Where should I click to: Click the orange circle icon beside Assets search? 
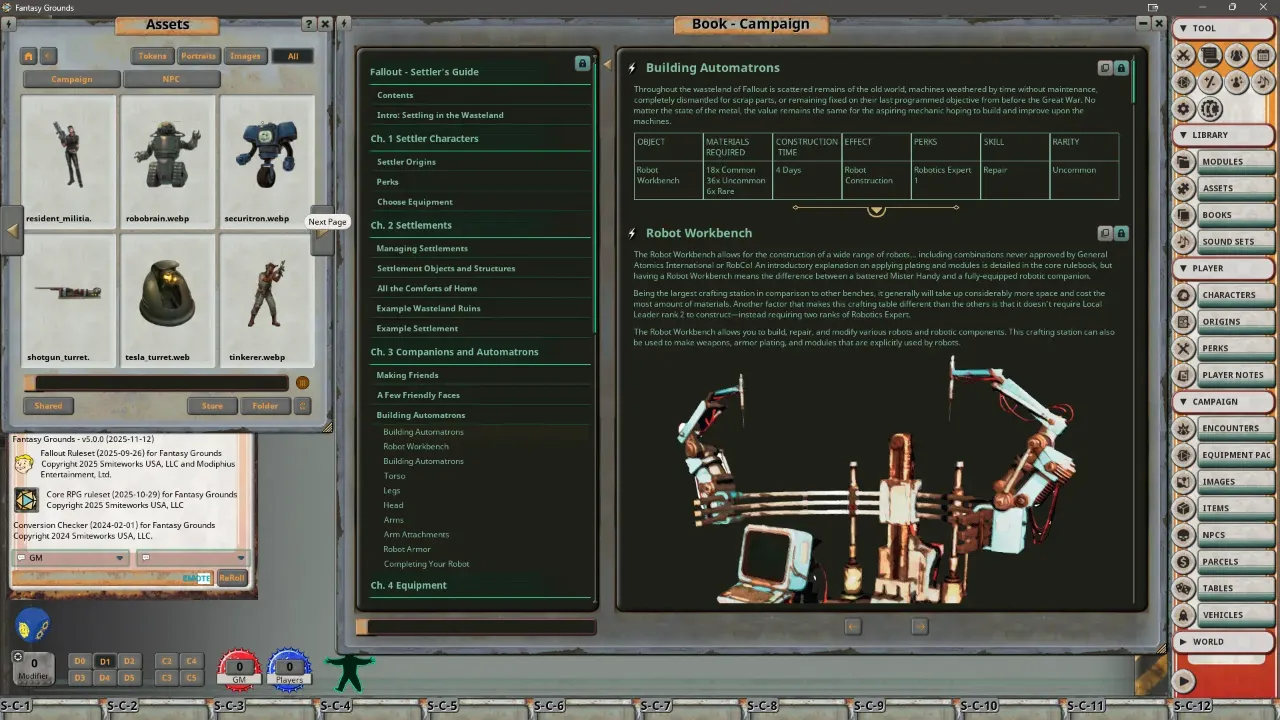point(302,382)
